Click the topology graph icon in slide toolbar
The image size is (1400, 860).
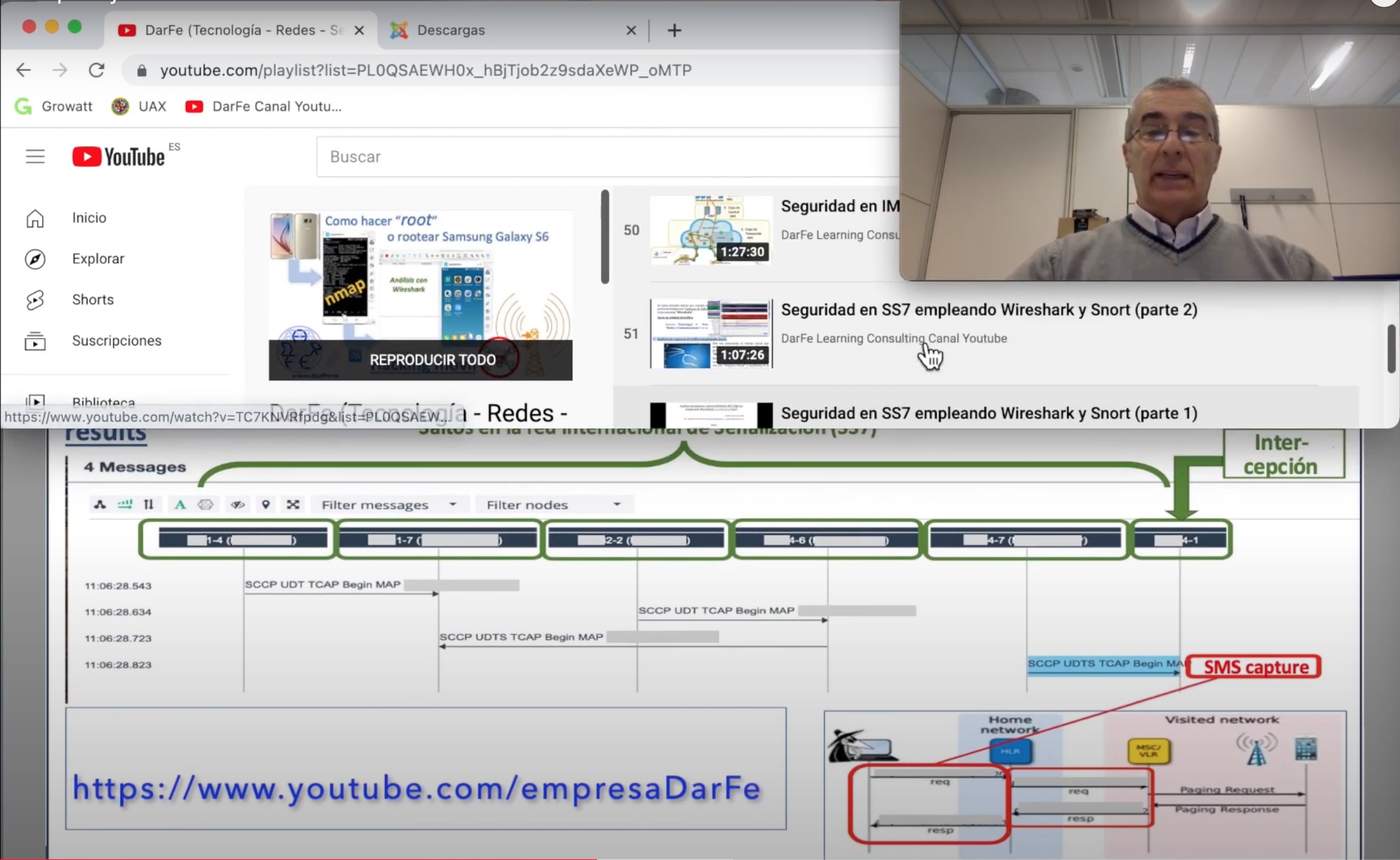point(100,504)
